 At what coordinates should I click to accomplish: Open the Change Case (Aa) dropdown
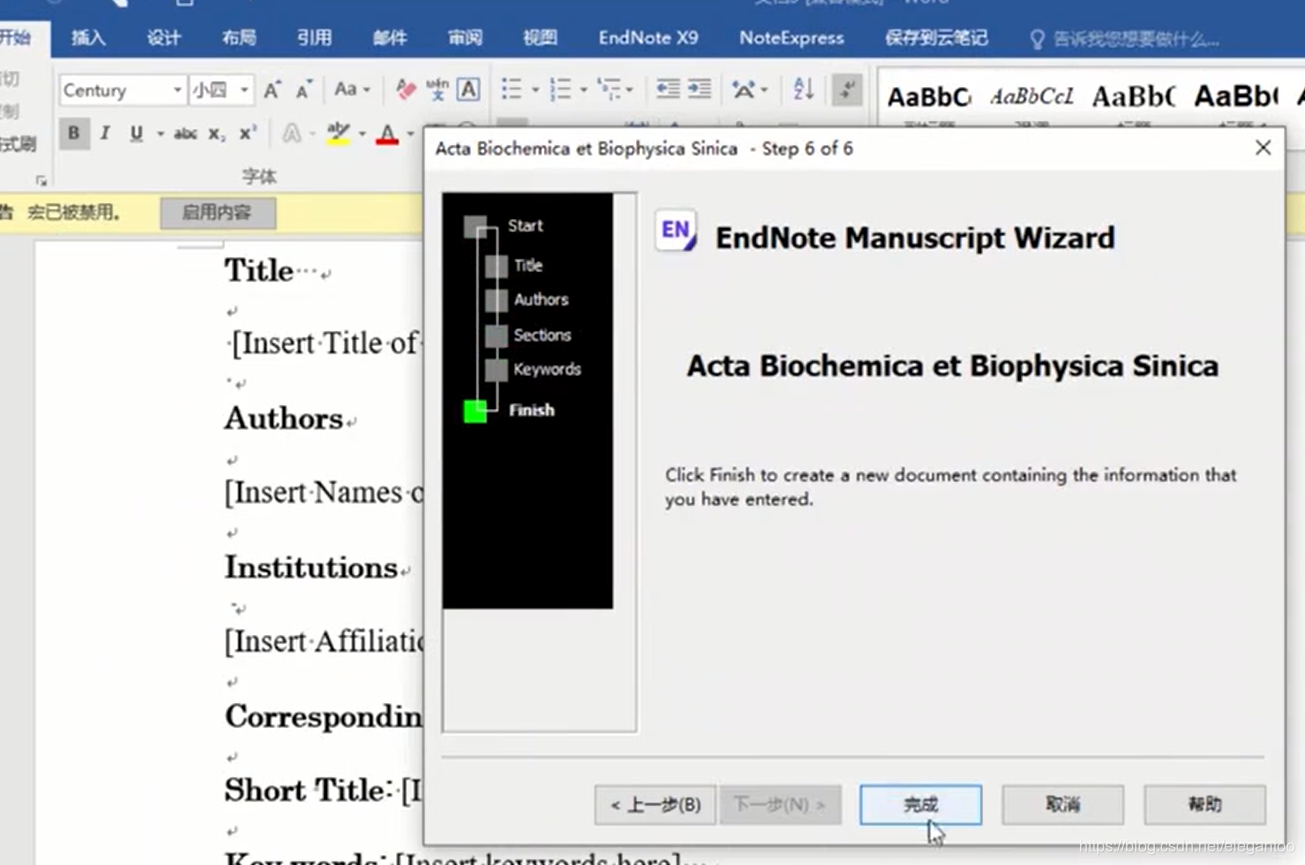pyautogui.click(x=352, y=90)
